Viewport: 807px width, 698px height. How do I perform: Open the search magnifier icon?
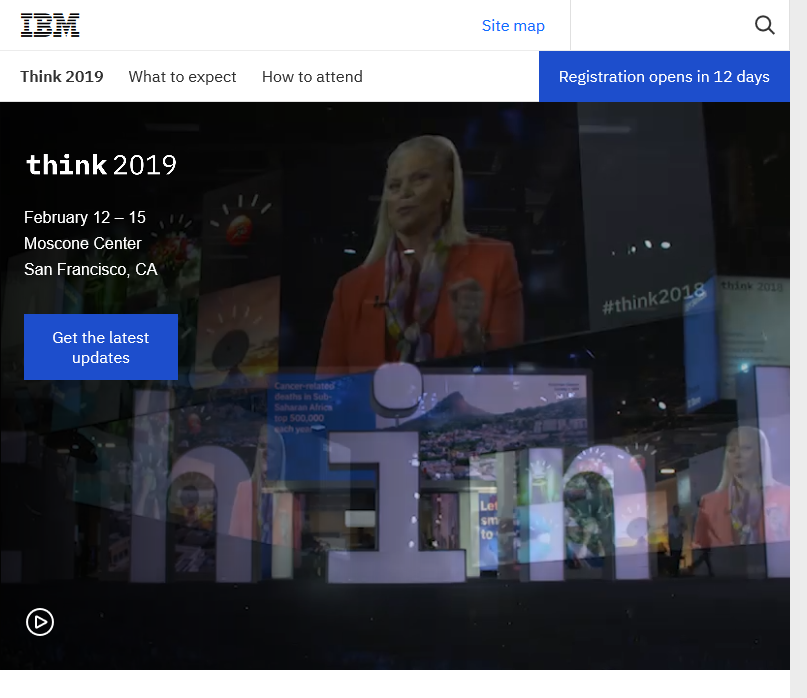click(x=764, y=25)
